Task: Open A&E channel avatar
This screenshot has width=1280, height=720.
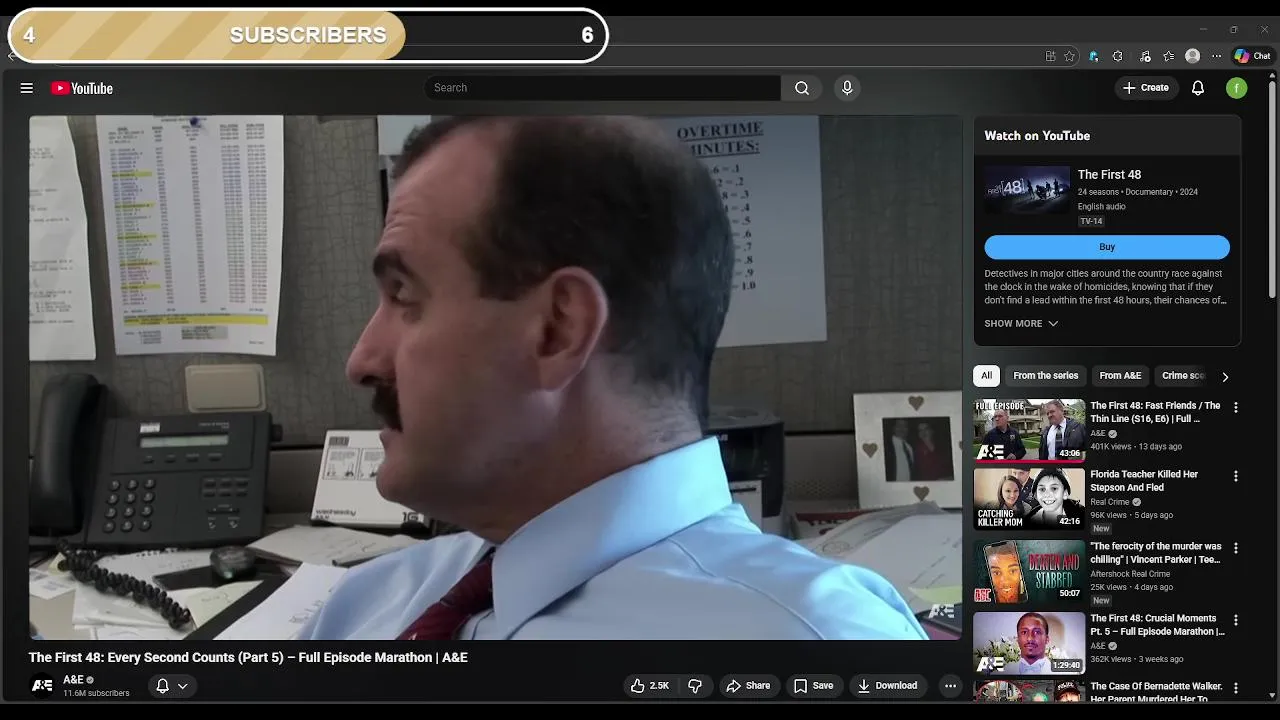Action: [42, 686]
